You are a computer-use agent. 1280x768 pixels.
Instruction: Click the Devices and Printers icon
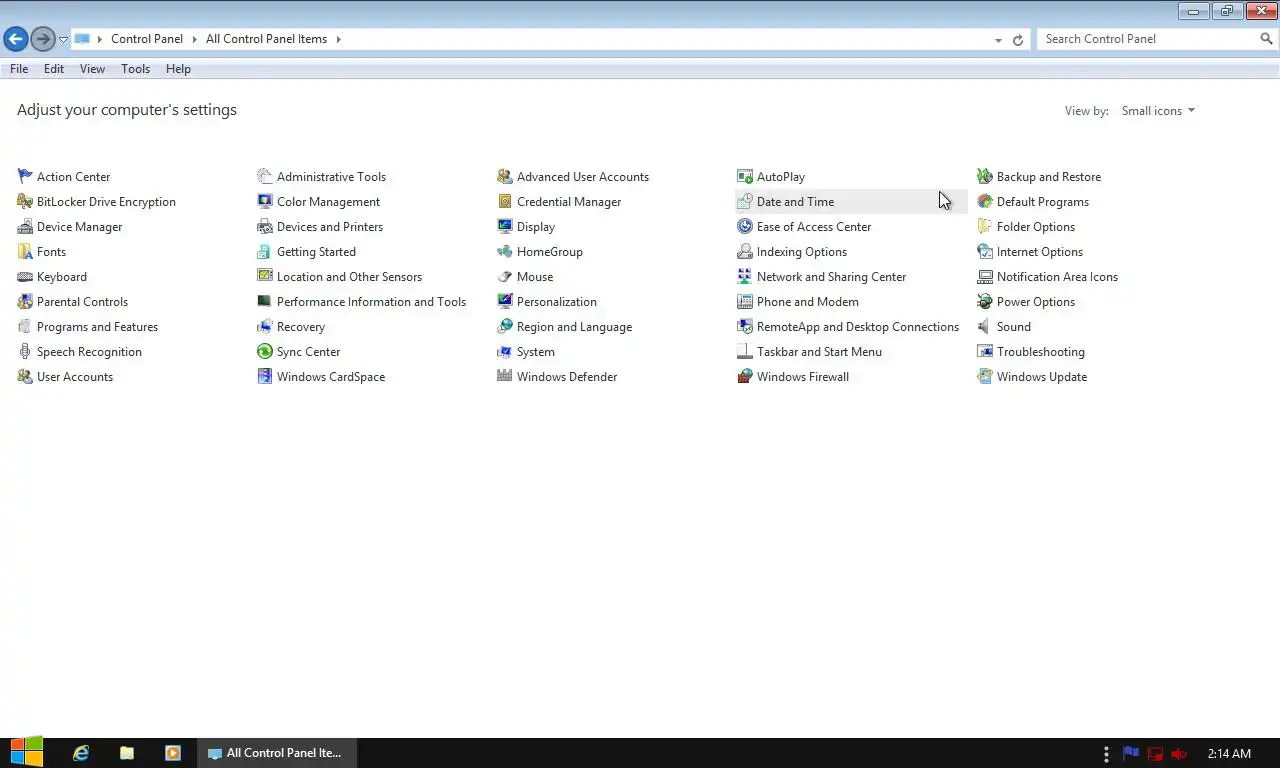265,227
